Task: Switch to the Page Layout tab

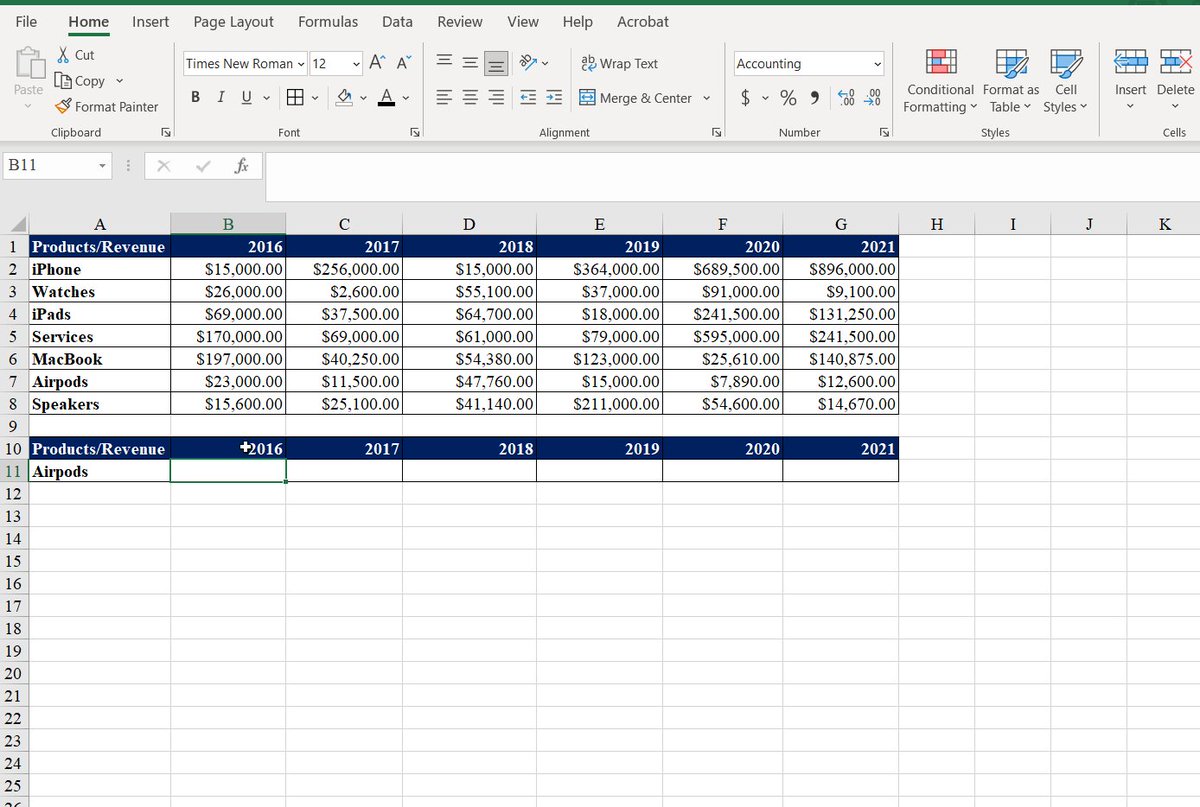Action: 233,21
